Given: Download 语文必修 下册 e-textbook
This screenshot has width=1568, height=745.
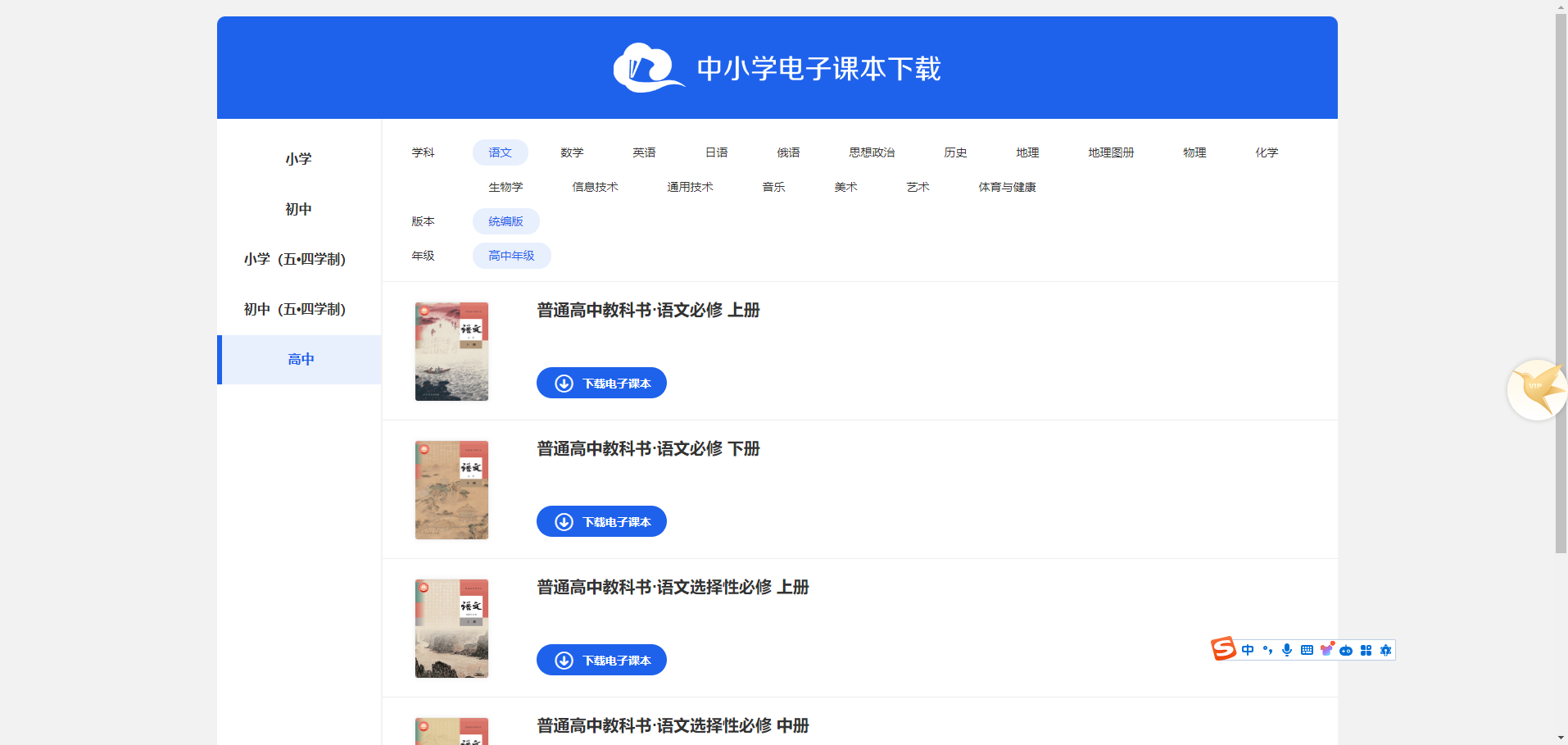Looking at the screenshot, I should 601,521.
